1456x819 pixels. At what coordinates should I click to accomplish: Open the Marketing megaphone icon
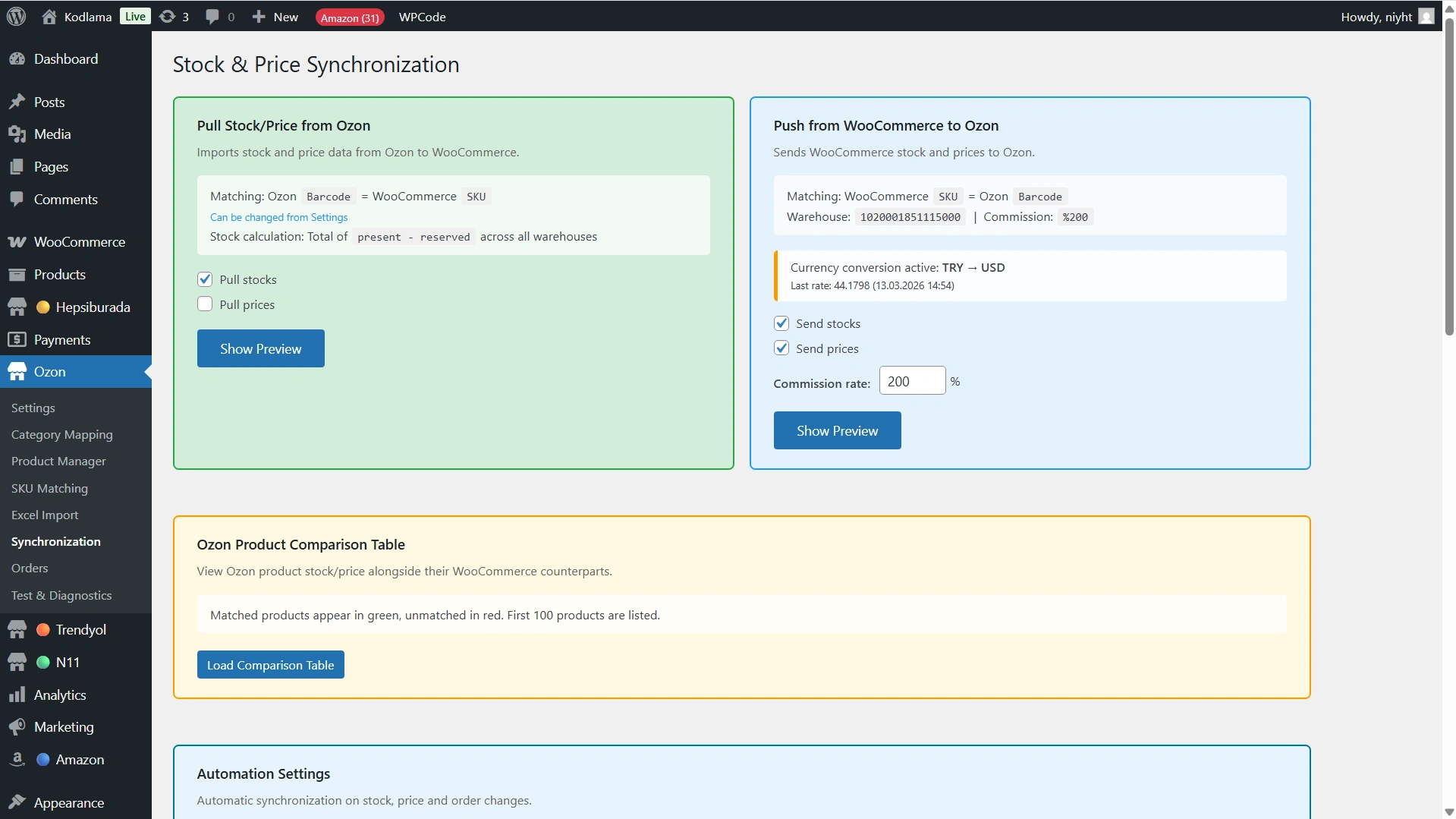[x=17, y=727]
